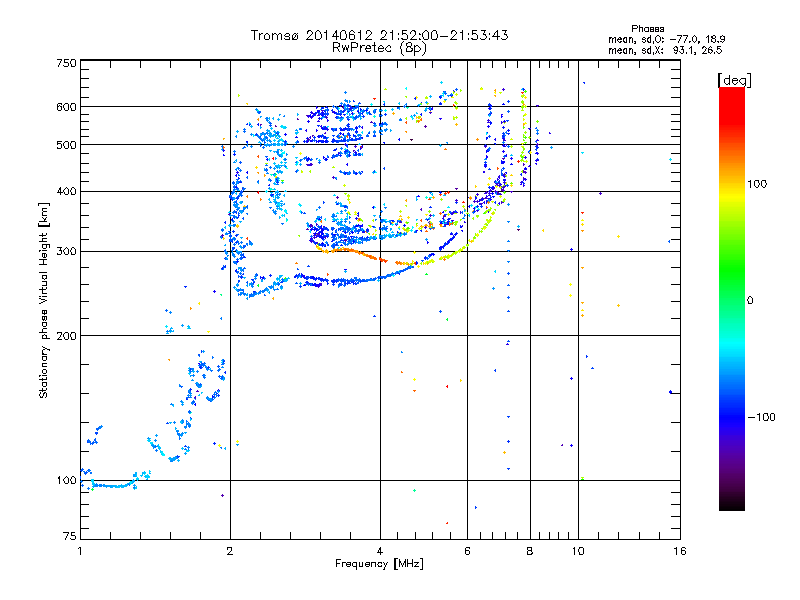Click the y-axis label "75"

[70, 536]
